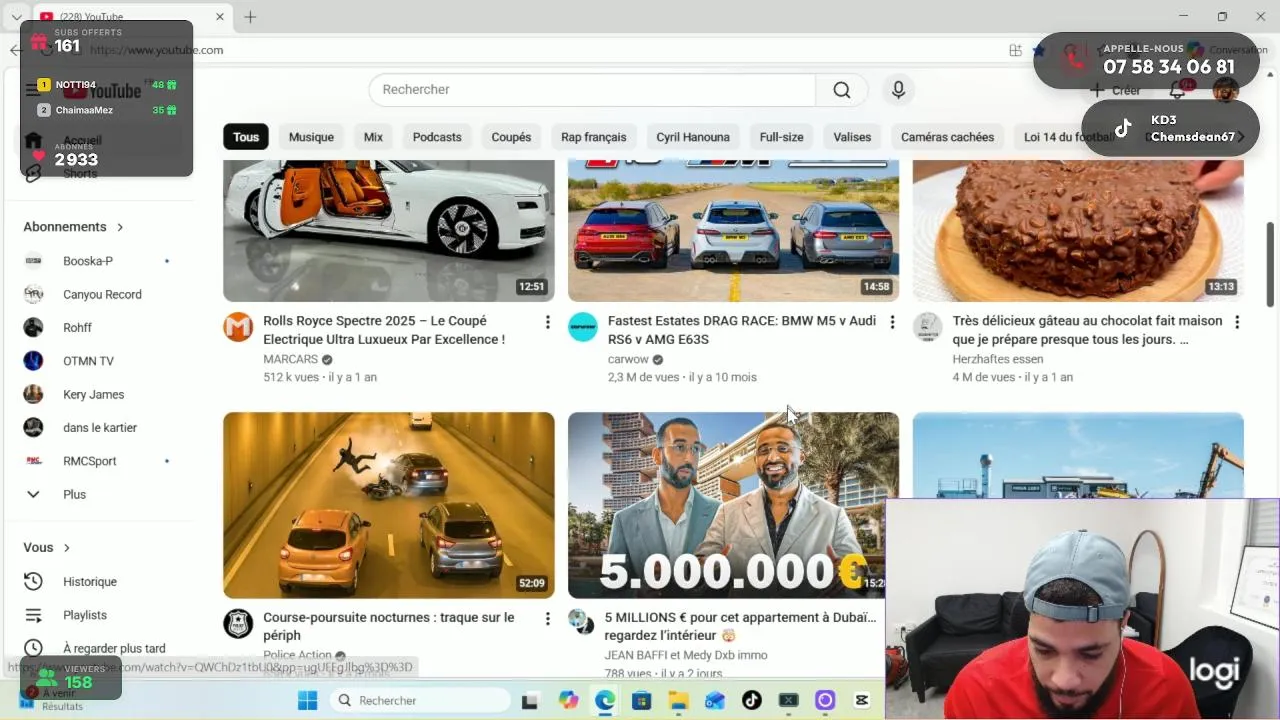Click the Windows taskbar Rechercher box

tap(420, 700)
